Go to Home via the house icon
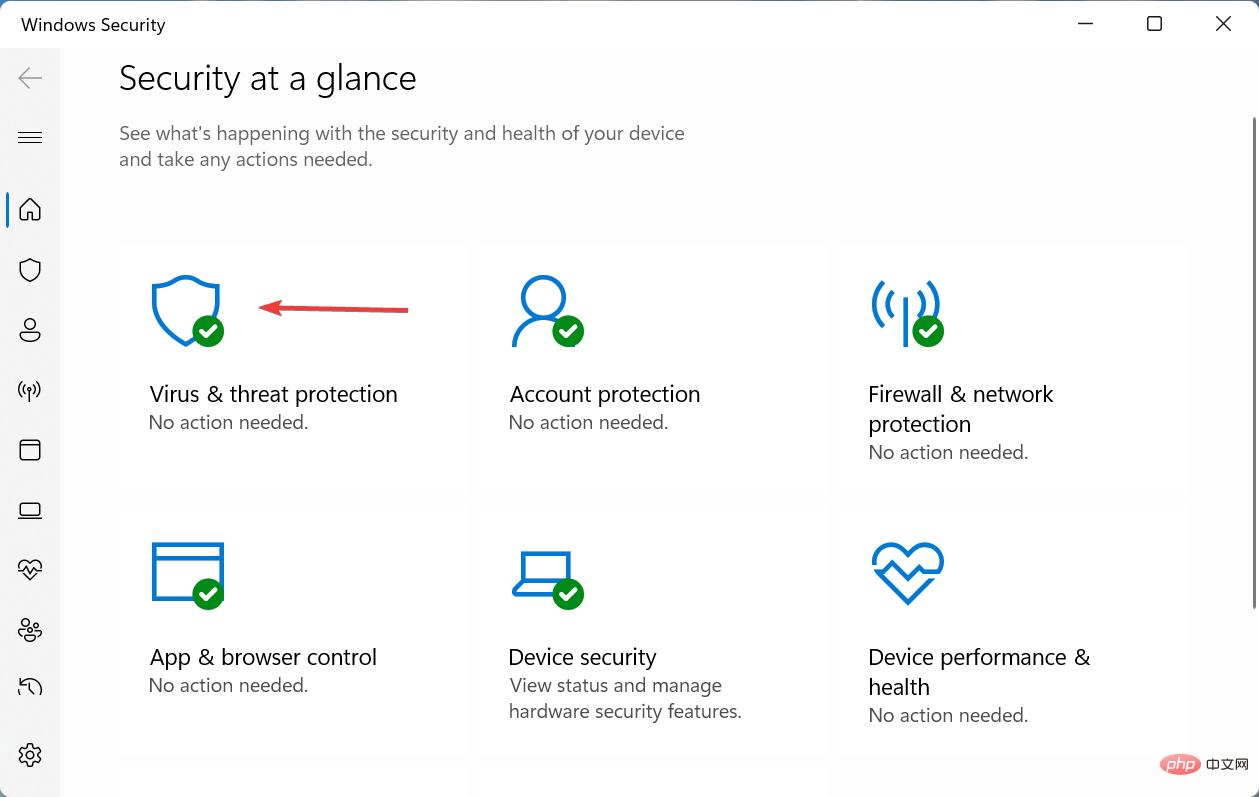This screenshot has height=797, width=1259. pos(30,210)
